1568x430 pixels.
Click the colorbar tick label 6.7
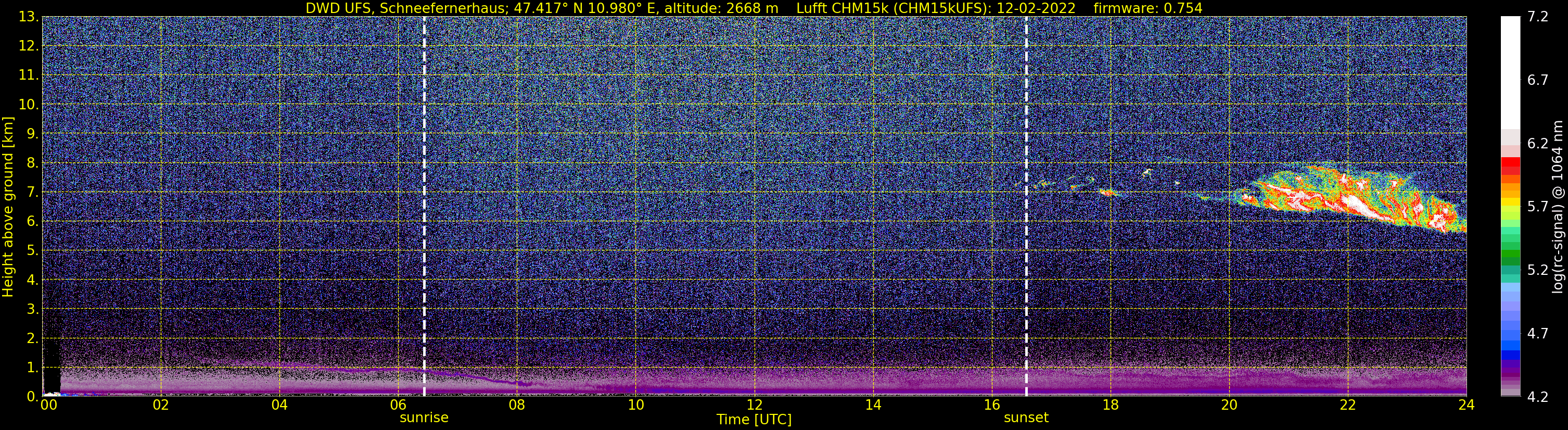(x=1538, y=80)
